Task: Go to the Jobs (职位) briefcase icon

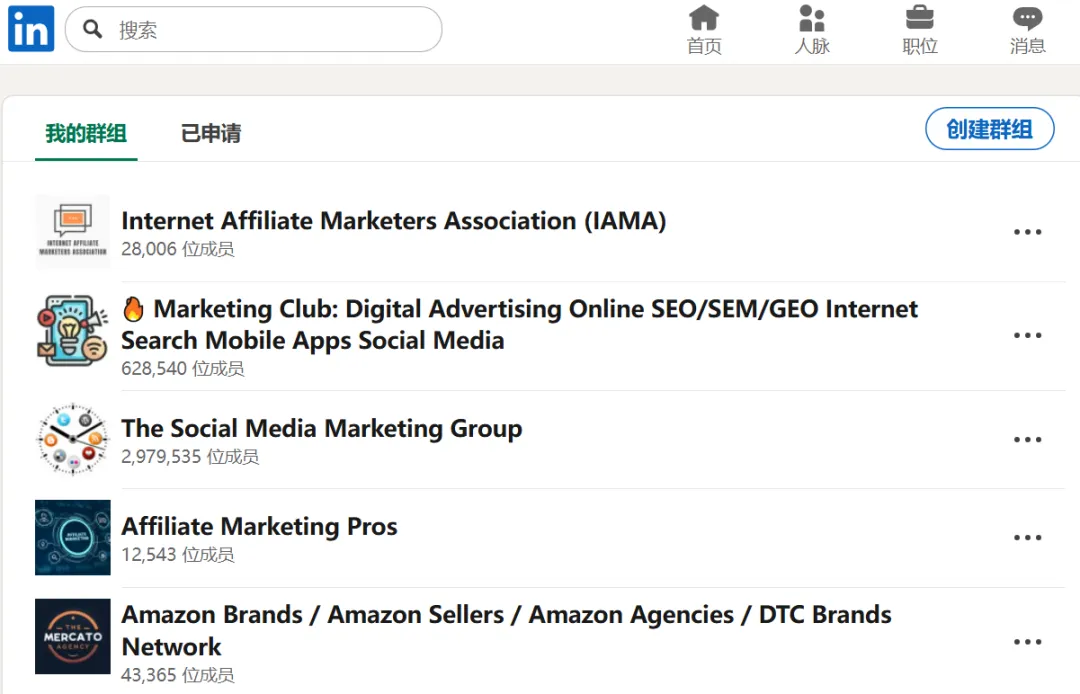Action: pyautogui.click(x=919, y=18)
